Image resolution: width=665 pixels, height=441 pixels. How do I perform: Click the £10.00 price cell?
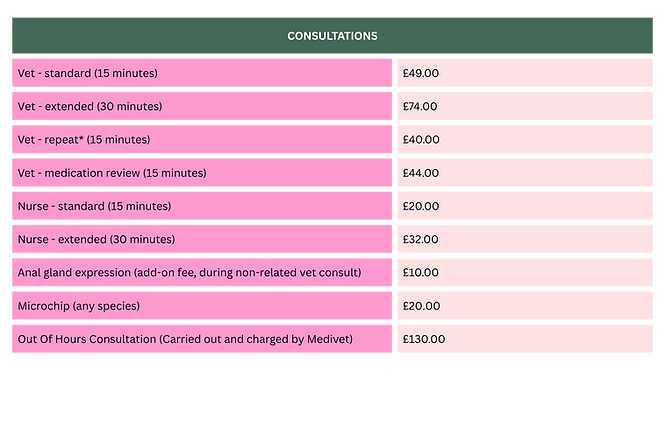coord(525,272)
